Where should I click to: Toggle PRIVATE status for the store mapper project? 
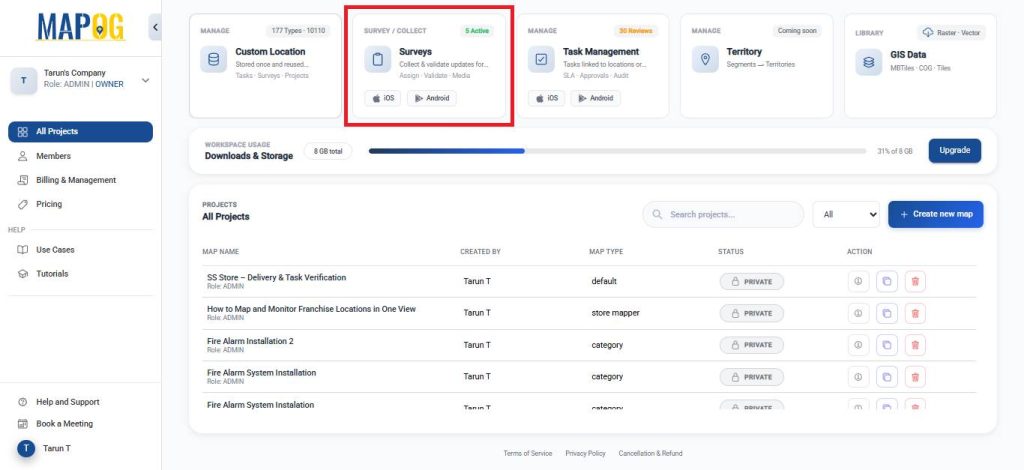point(751,313)
